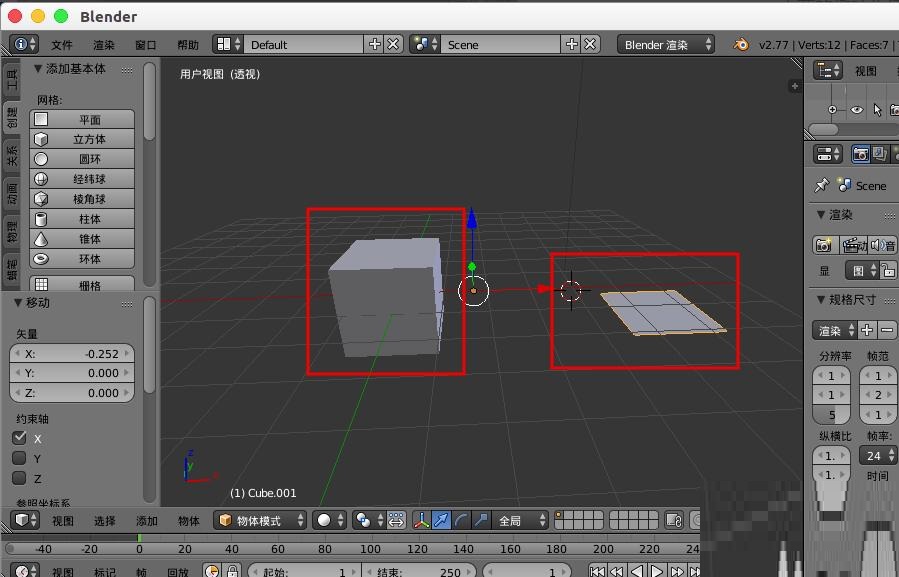Image resolution: width=899 pixels, height=577 pixels.
Task: Collapse the 添加基本体 panel
Action: [38, 69]
